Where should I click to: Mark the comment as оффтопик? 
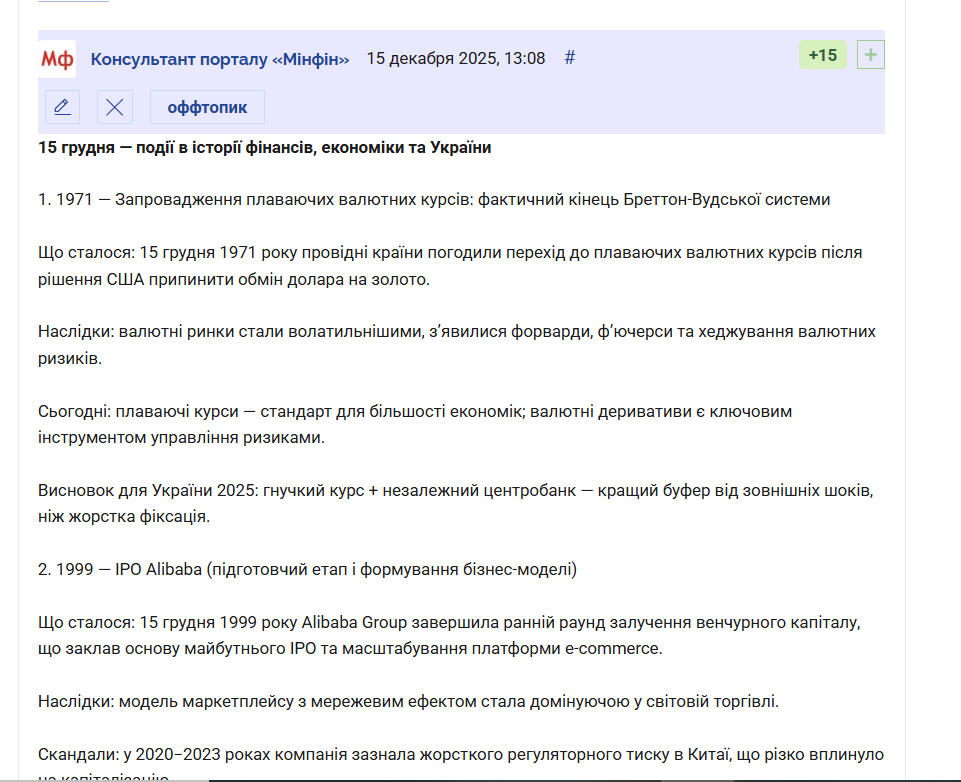207,107
